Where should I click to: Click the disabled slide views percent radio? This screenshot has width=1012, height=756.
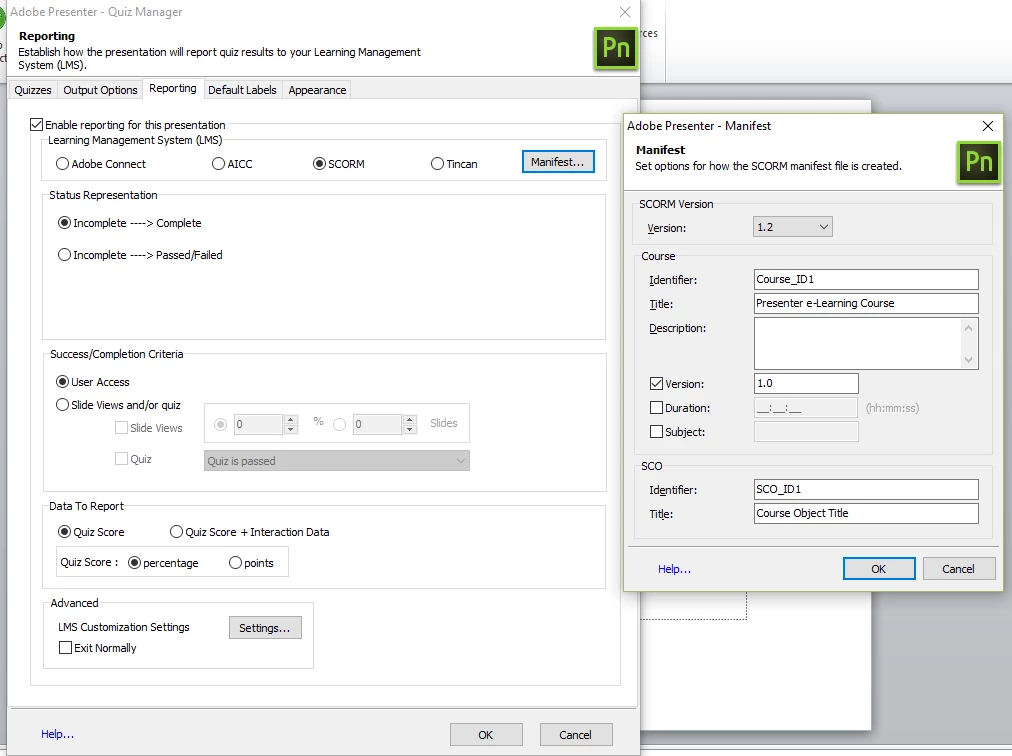(221, 424)
